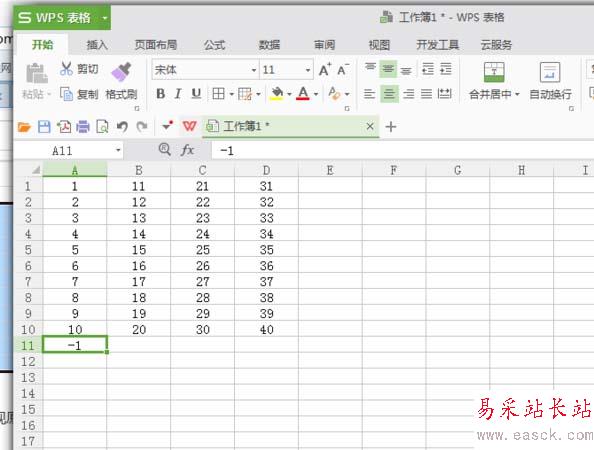Switch to the 页面布局 tab
Viewport: 594px width, 450px height.
[156, 45]
